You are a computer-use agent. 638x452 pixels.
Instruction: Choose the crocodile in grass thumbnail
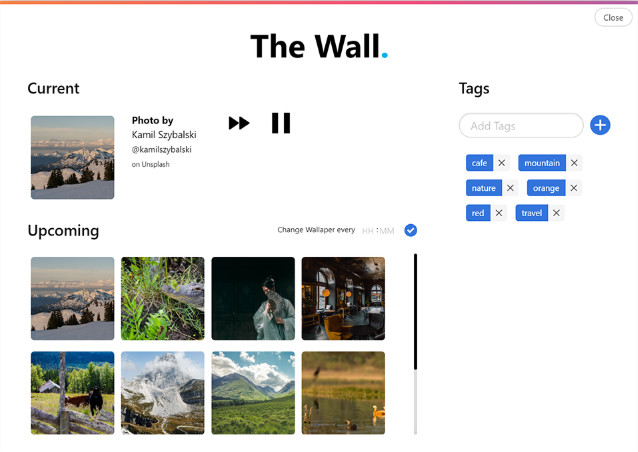pos(162,298)
